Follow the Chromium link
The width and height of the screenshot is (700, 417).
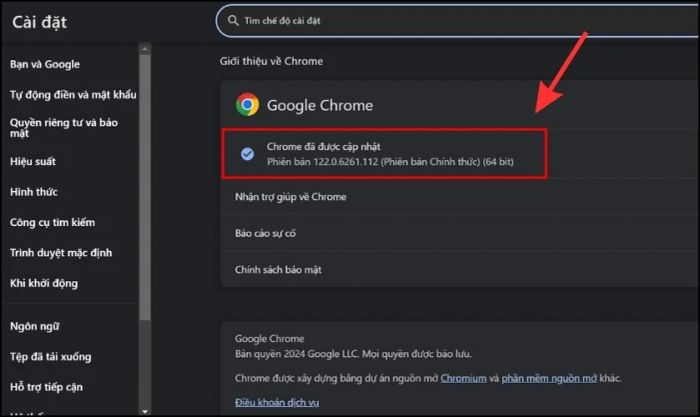click(x=463, y=378)
